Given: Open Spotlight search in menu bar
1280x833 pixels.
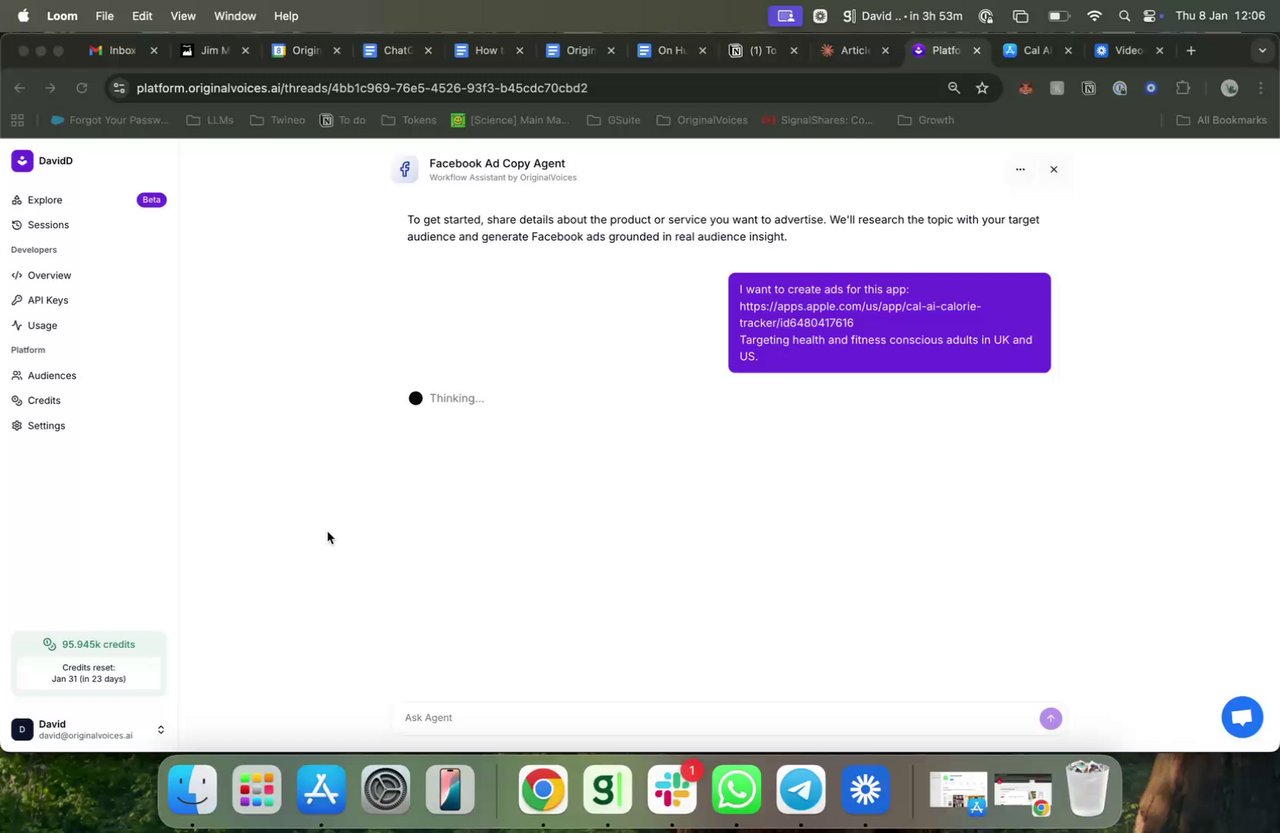Looking at the screenshot, I should coord(1124,16).
